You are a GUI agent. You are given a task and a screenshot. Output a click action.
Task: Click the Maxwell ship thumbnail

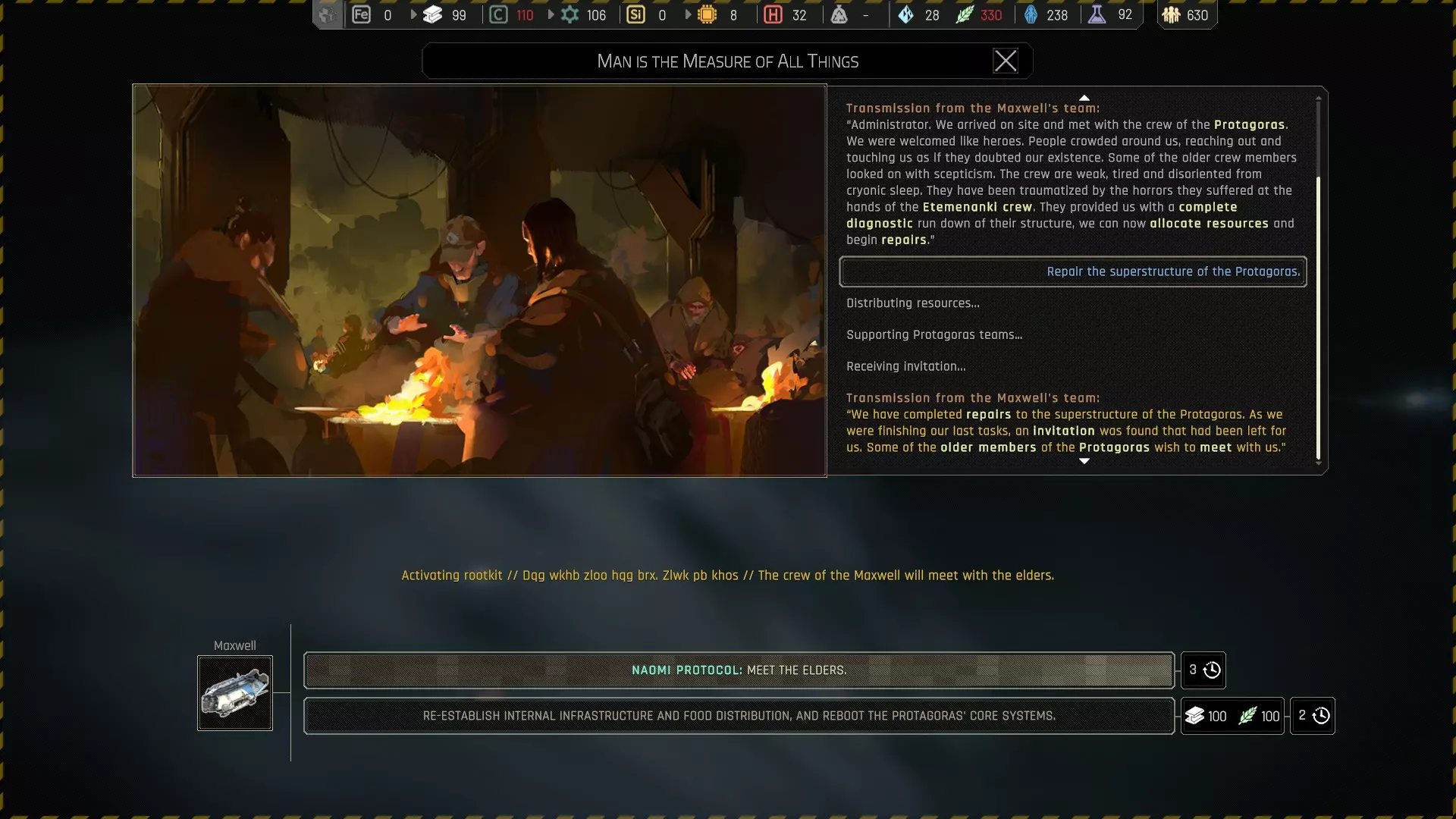pos(235,693)
